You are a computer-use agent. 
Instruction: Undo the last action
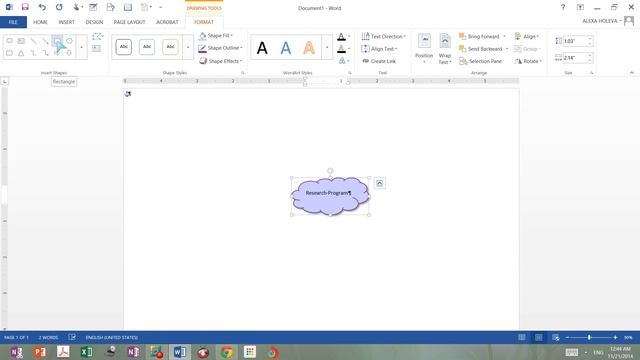pos(42,7)
